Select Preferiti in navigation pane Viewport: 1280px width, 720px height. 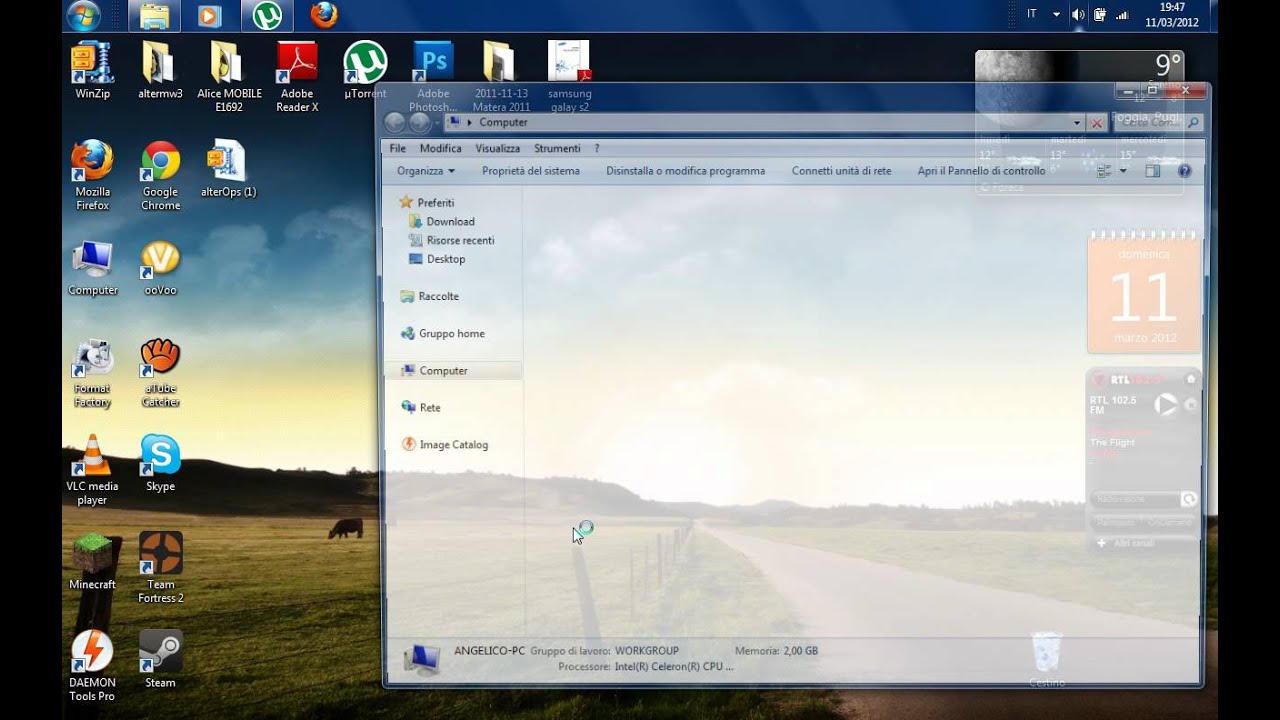coord(427,202)
